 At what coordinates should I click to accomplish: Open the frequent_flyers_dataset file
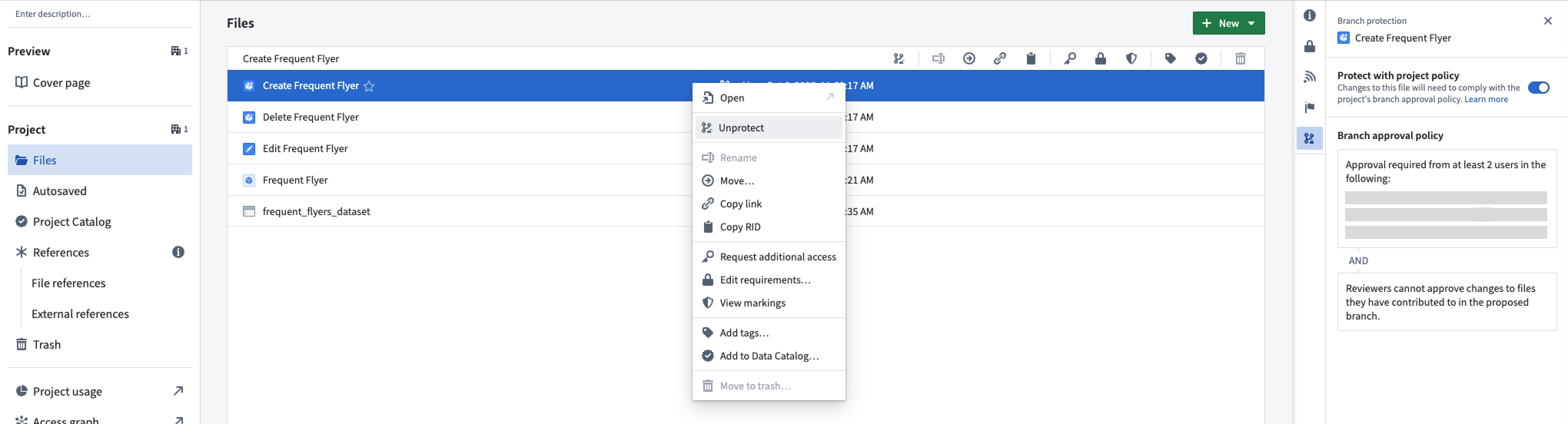pyautogui.click(x=315, y=211)
